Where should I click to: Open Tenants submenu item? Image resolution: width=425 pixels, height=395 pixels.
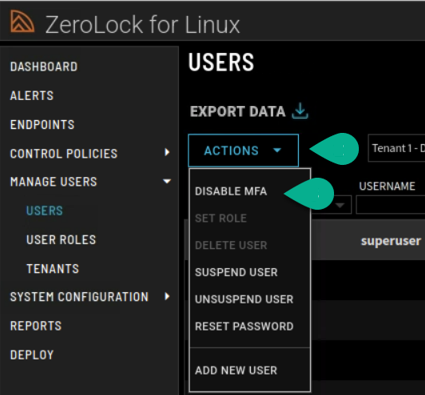point(53,269)
